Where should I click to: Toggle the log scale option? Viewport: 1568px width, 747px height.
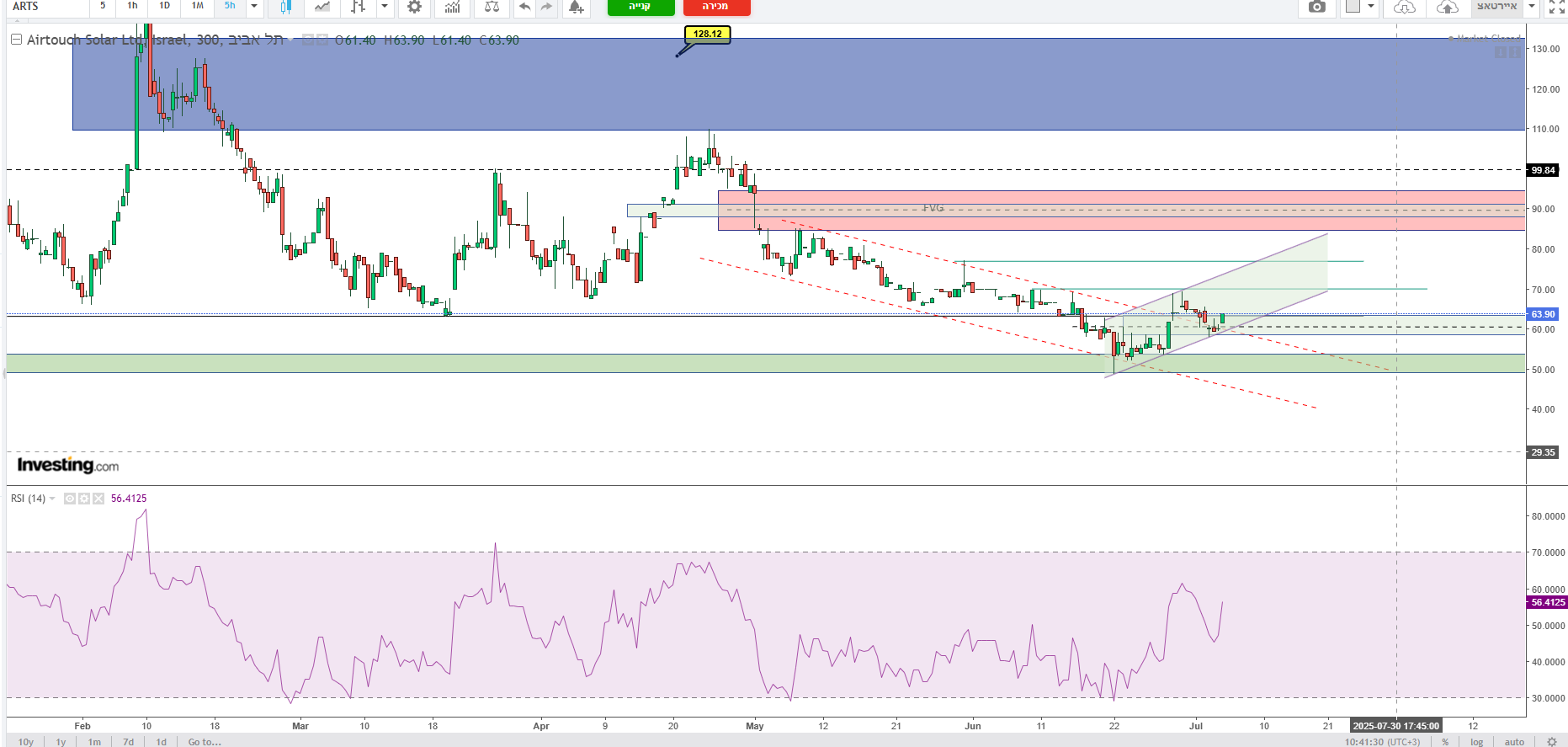pos(1476,742)
